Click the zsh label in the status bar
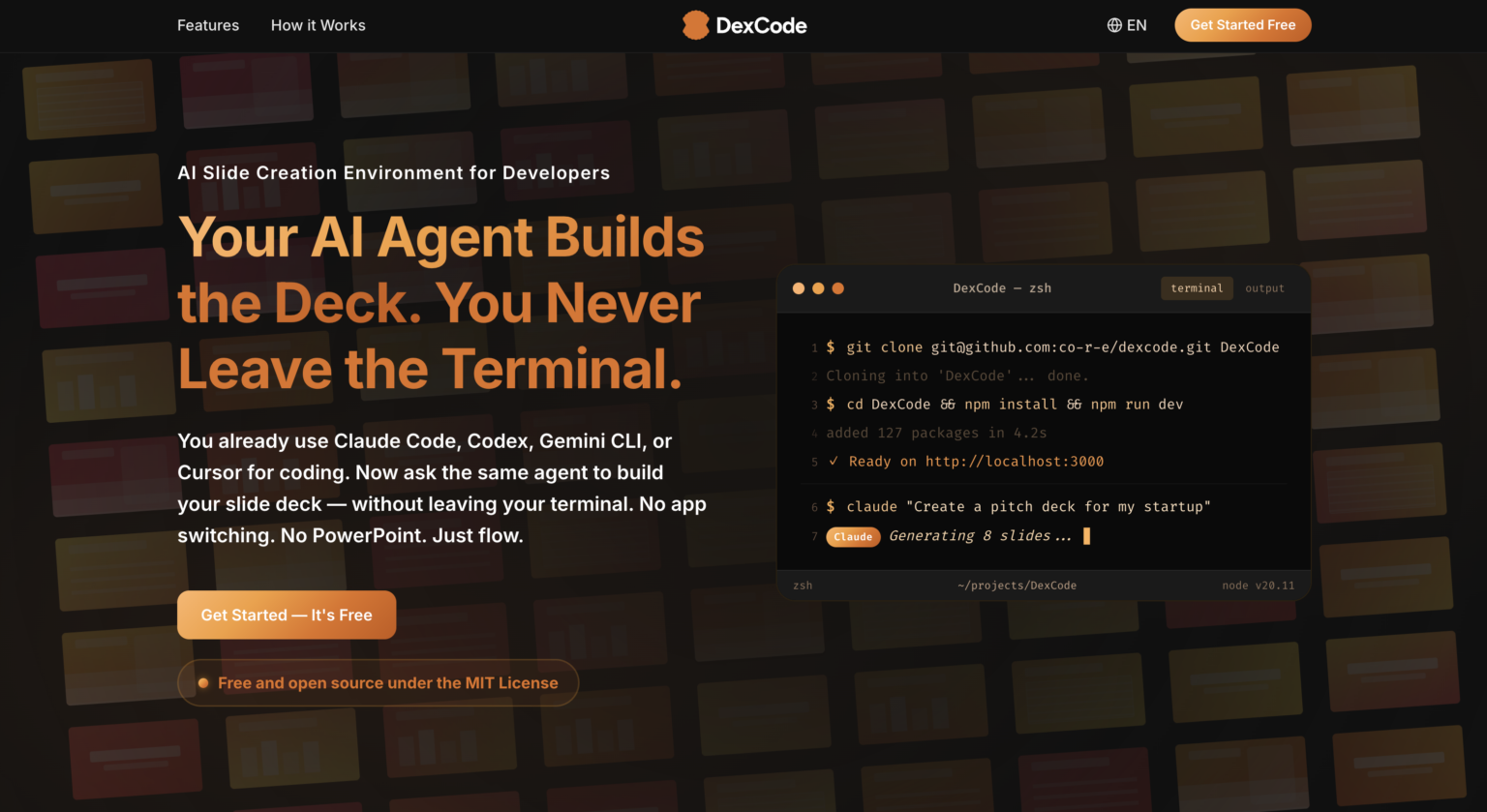The height and width of the screenshot is (812, 1487). 802,586
